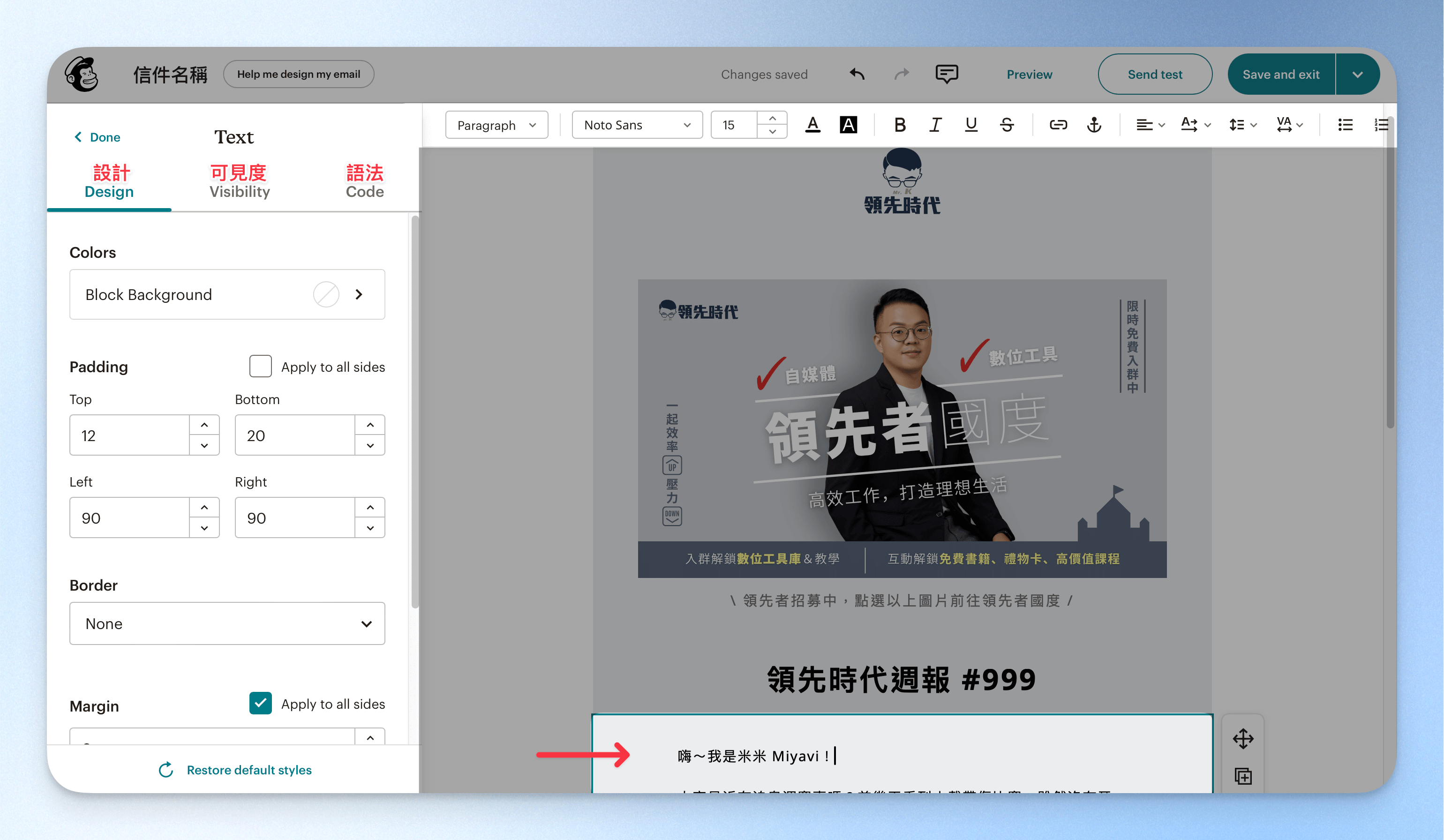Image resolution: width=1444 pixels, height=840 pixels.
Task: Expand the Block Background color settings
Action: point(359,294)
